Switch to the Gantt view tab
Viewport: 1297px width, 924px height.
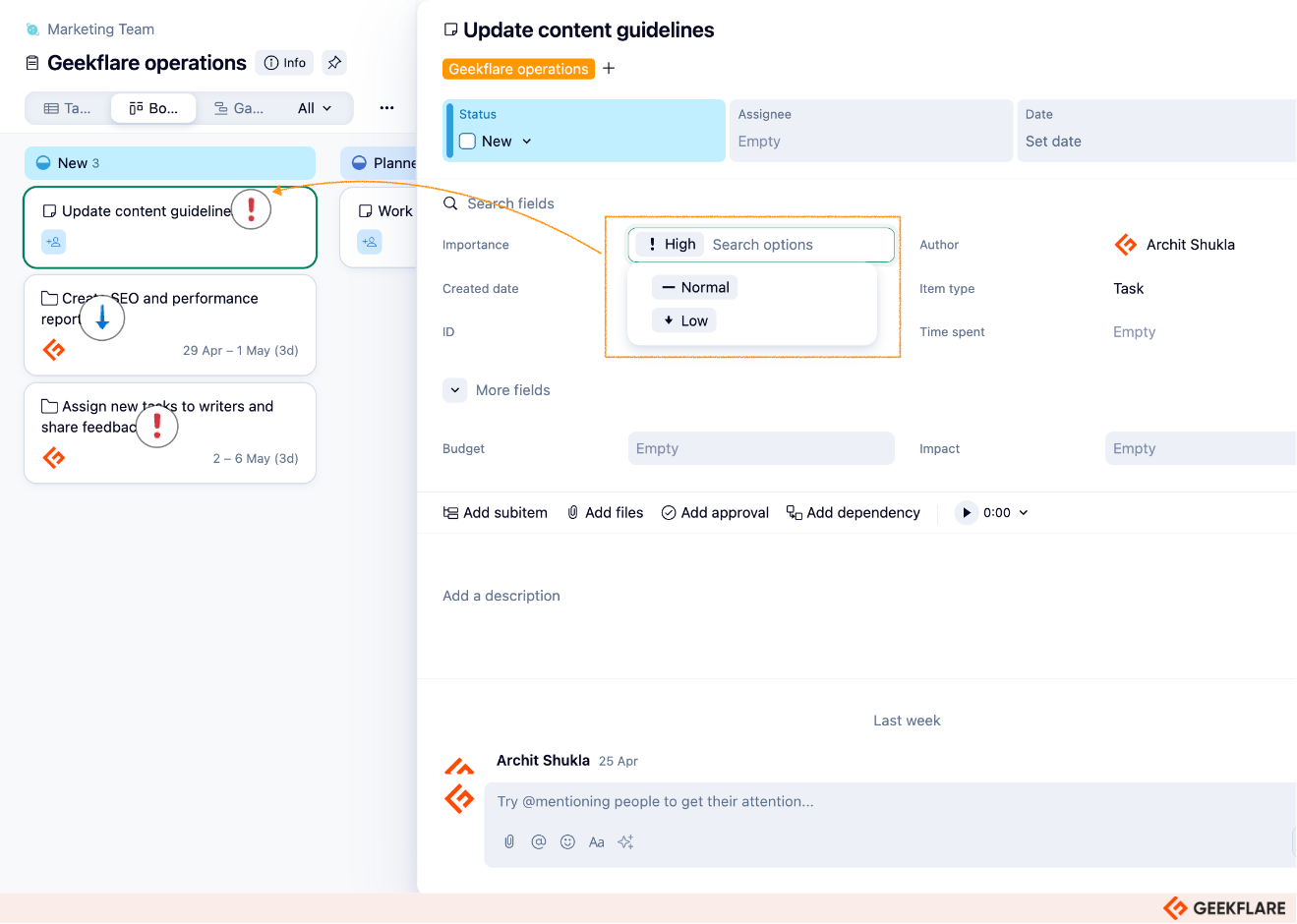point(239,108)
